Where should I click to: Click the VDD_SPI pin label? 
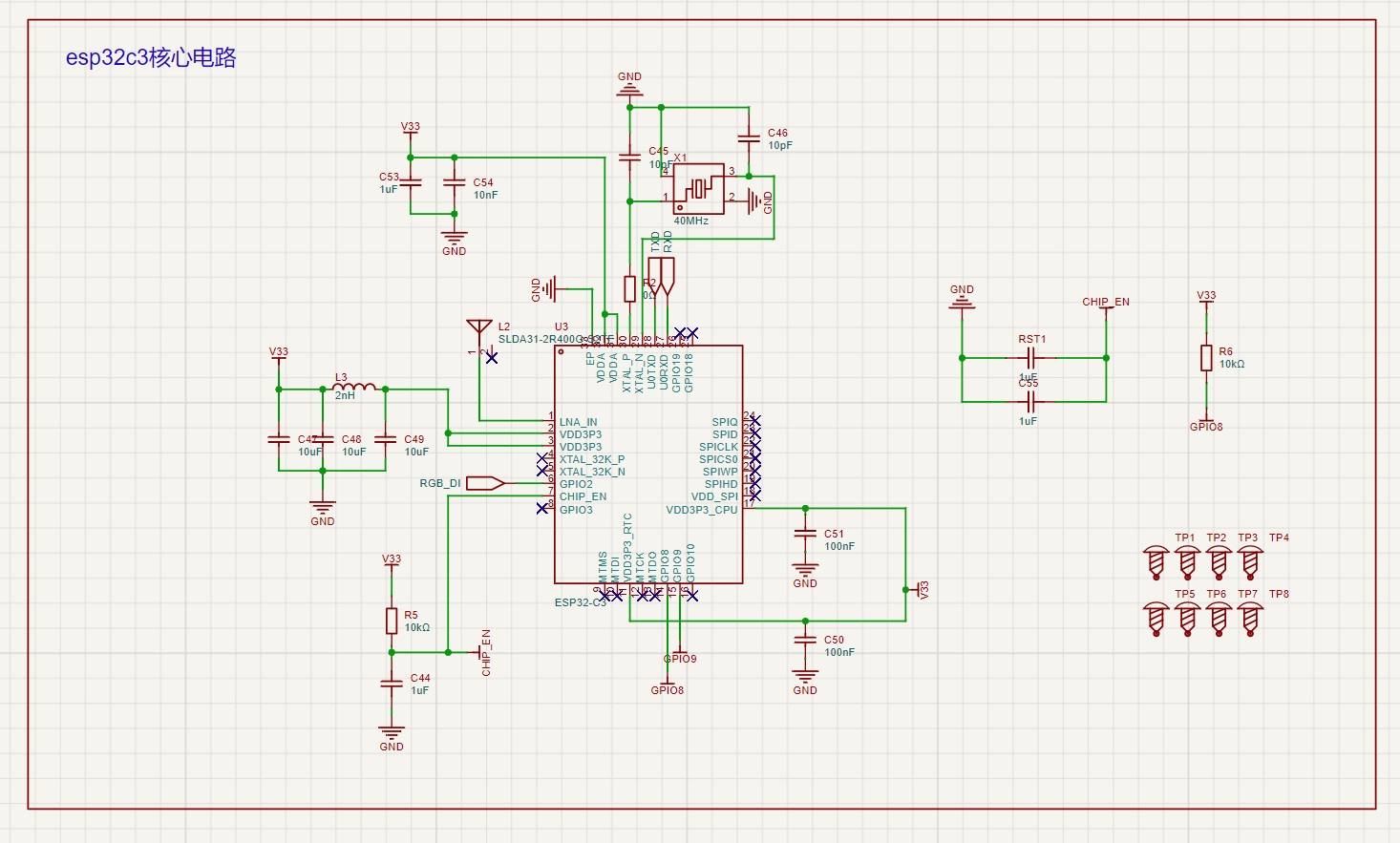click(x=714, y=496)
